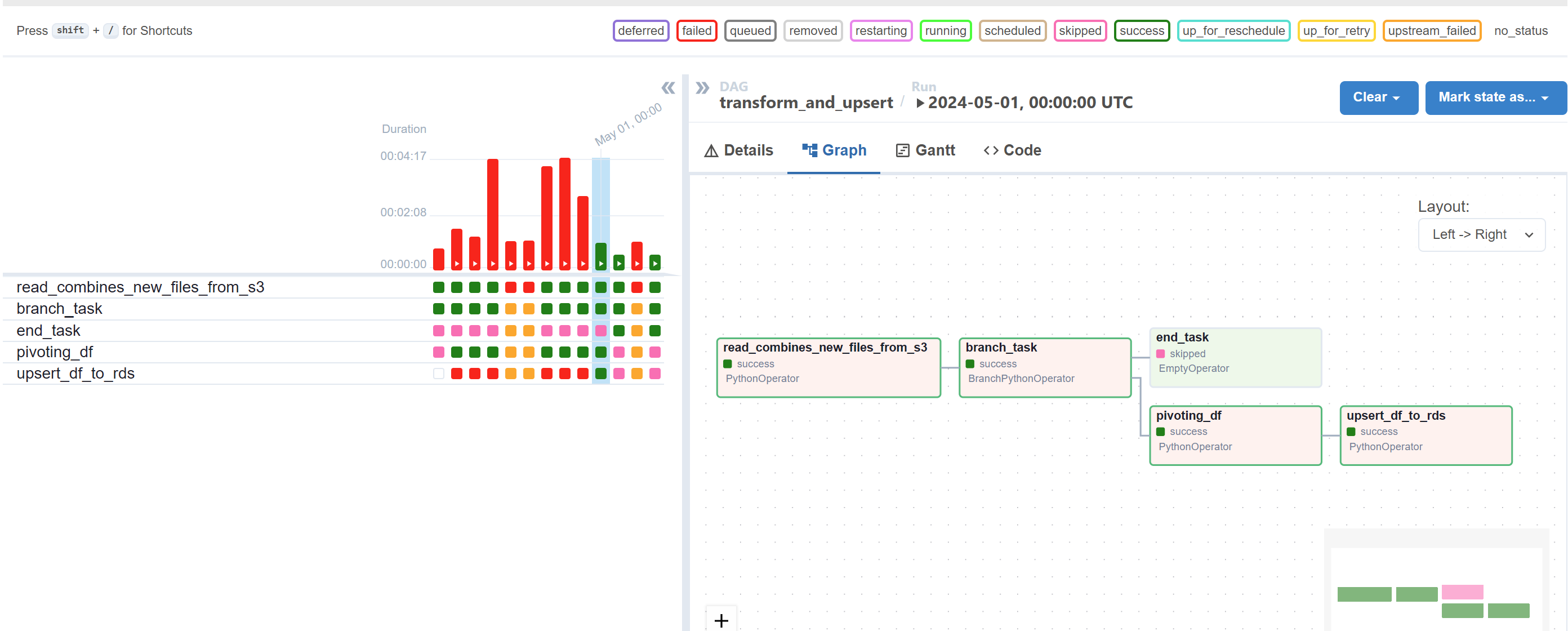Select the Graph view node icon

click(808, 149)
